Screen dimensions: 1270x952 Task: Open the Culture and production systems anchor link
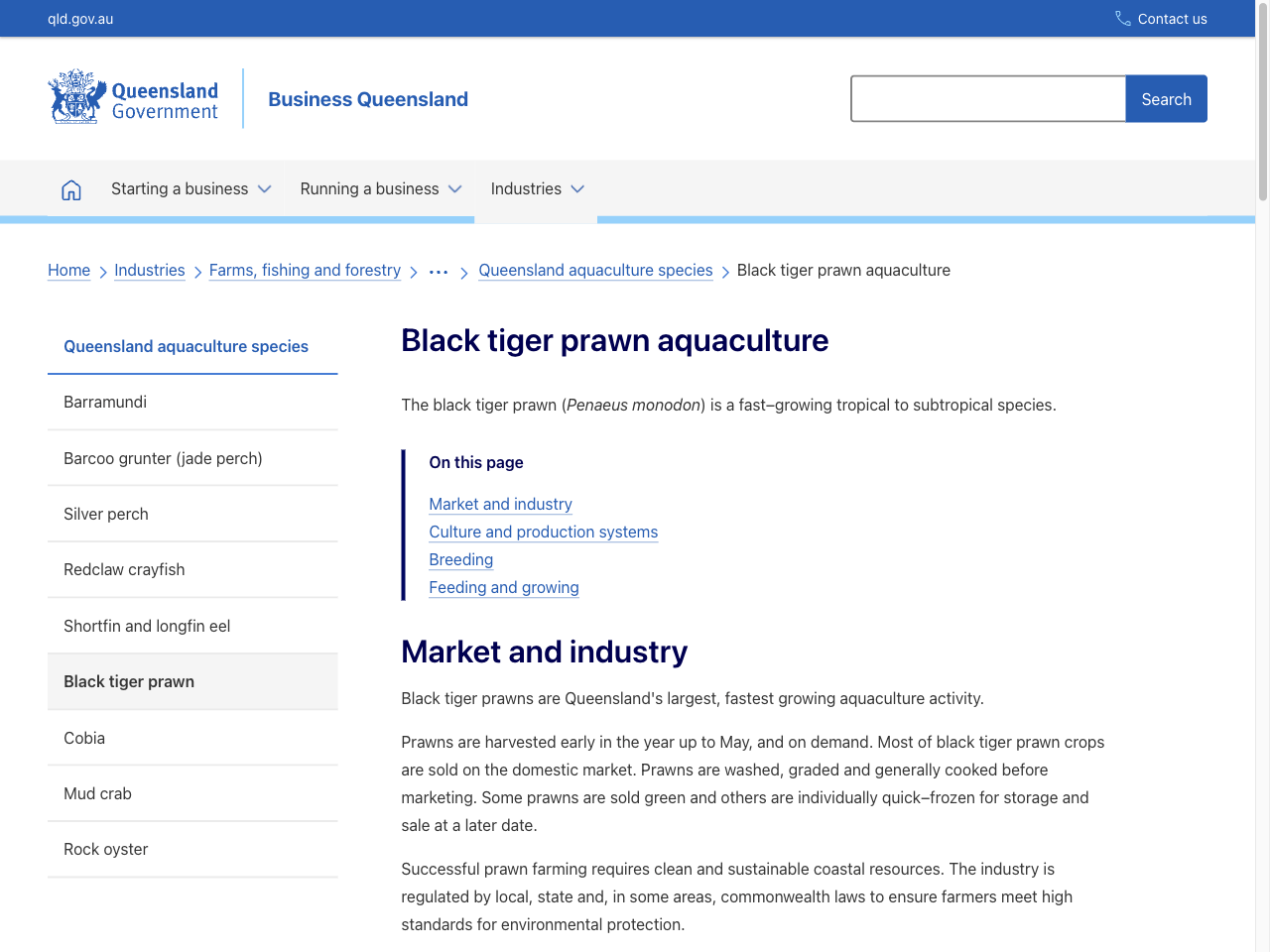click(543, 532)
